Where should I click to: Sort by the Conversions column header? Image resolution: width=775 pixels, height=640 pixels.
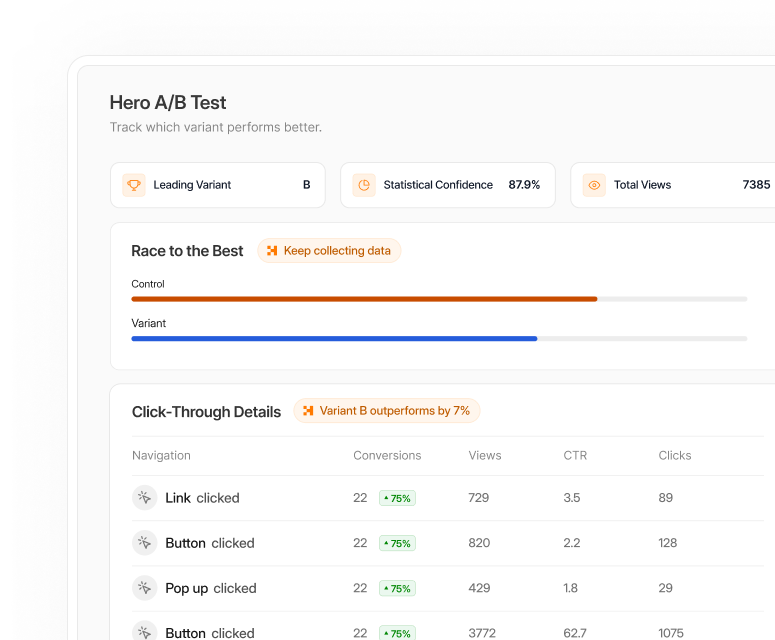387,456
